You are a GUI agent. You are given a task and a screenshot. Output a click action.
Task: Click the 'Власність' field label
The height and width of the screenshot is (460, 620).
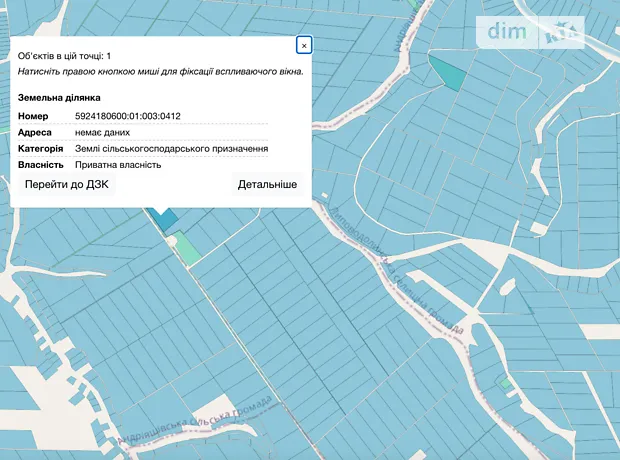coord(41,164)
